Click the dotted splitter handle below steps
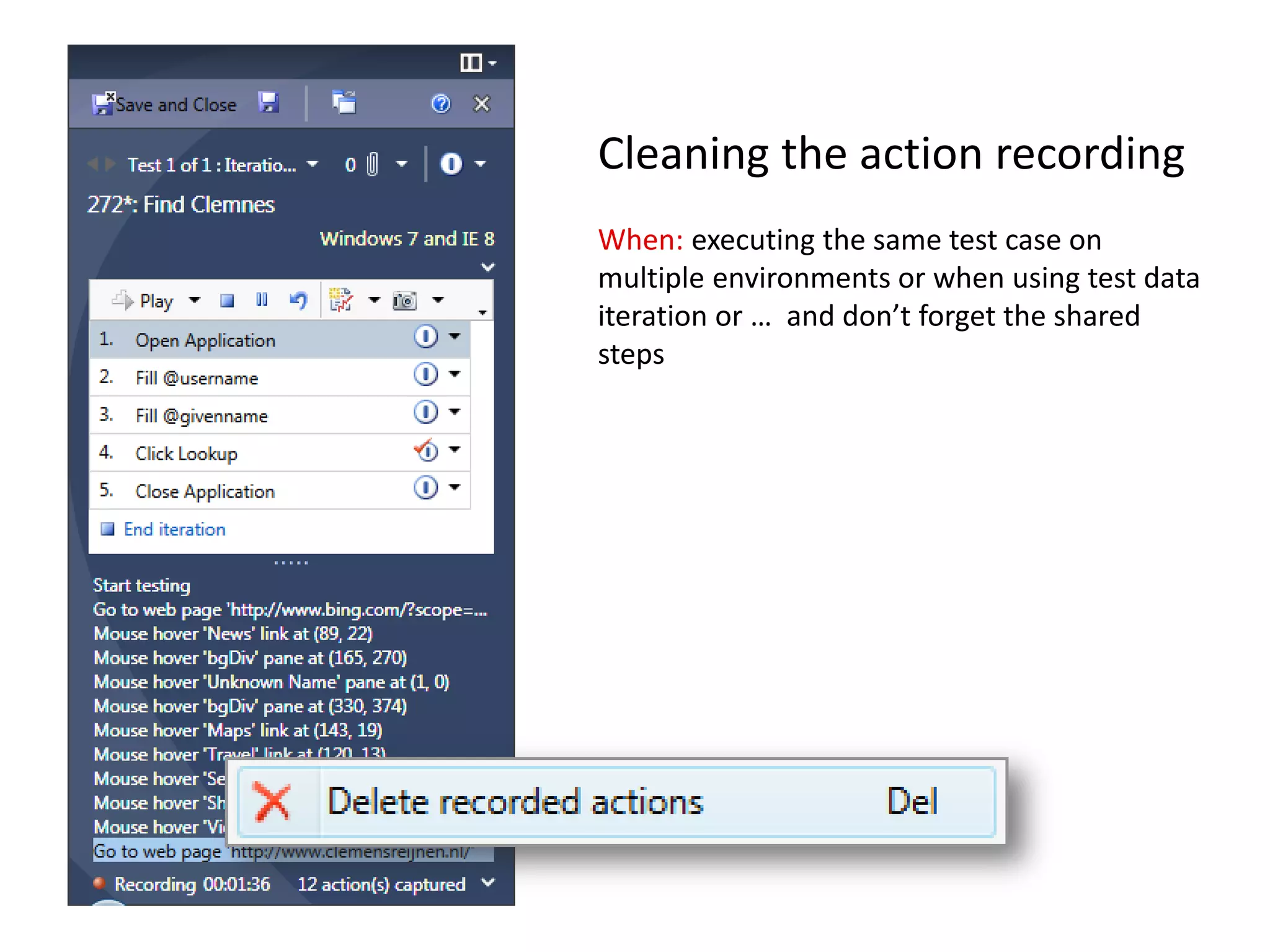This screenshot has width=1270, height=952. pos(291,563)
